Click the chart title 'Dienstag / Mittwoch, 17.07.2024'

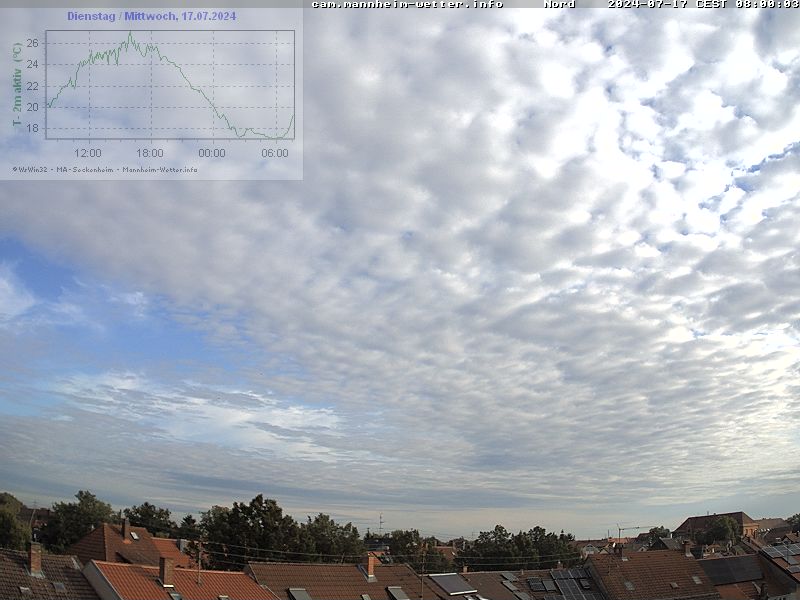pos(152,16)
